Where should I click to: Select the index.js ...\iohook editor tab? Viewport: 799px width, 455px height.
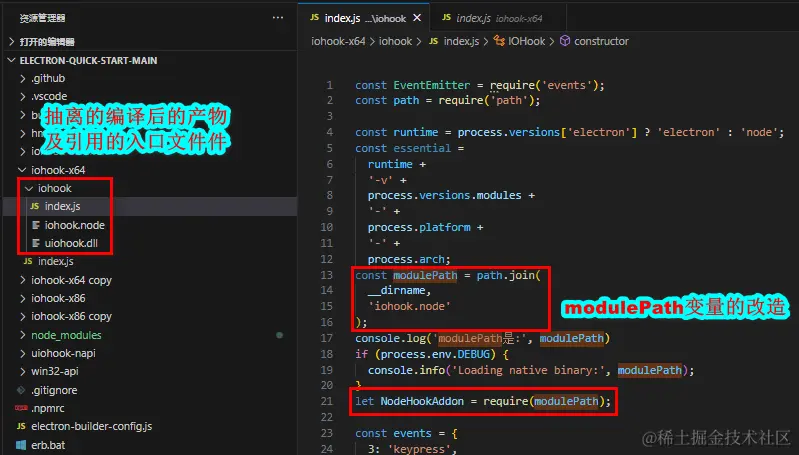tap(365, 18)
